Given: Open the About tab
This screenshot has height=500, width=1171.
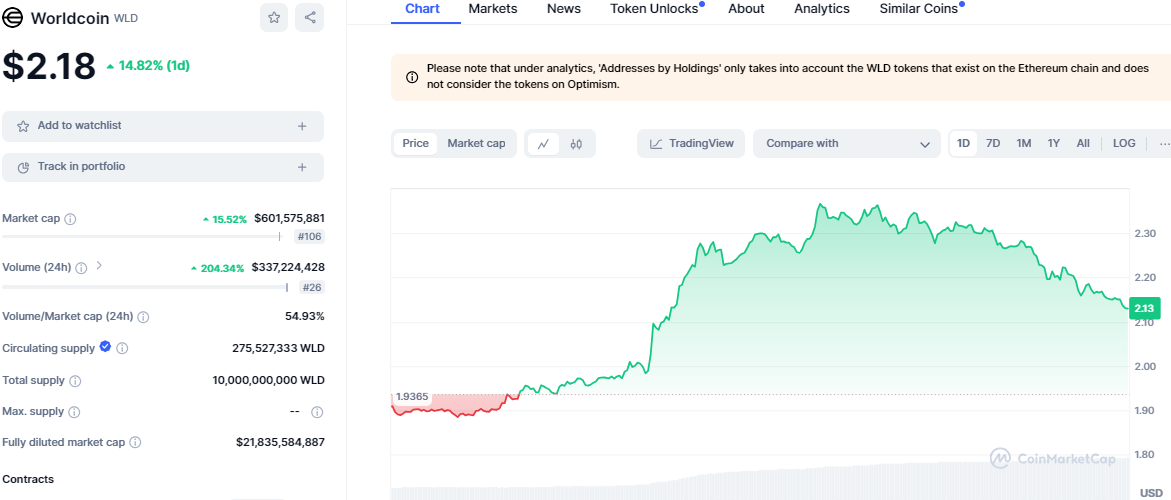Looking at the screenshot, I should pos(746,9).
